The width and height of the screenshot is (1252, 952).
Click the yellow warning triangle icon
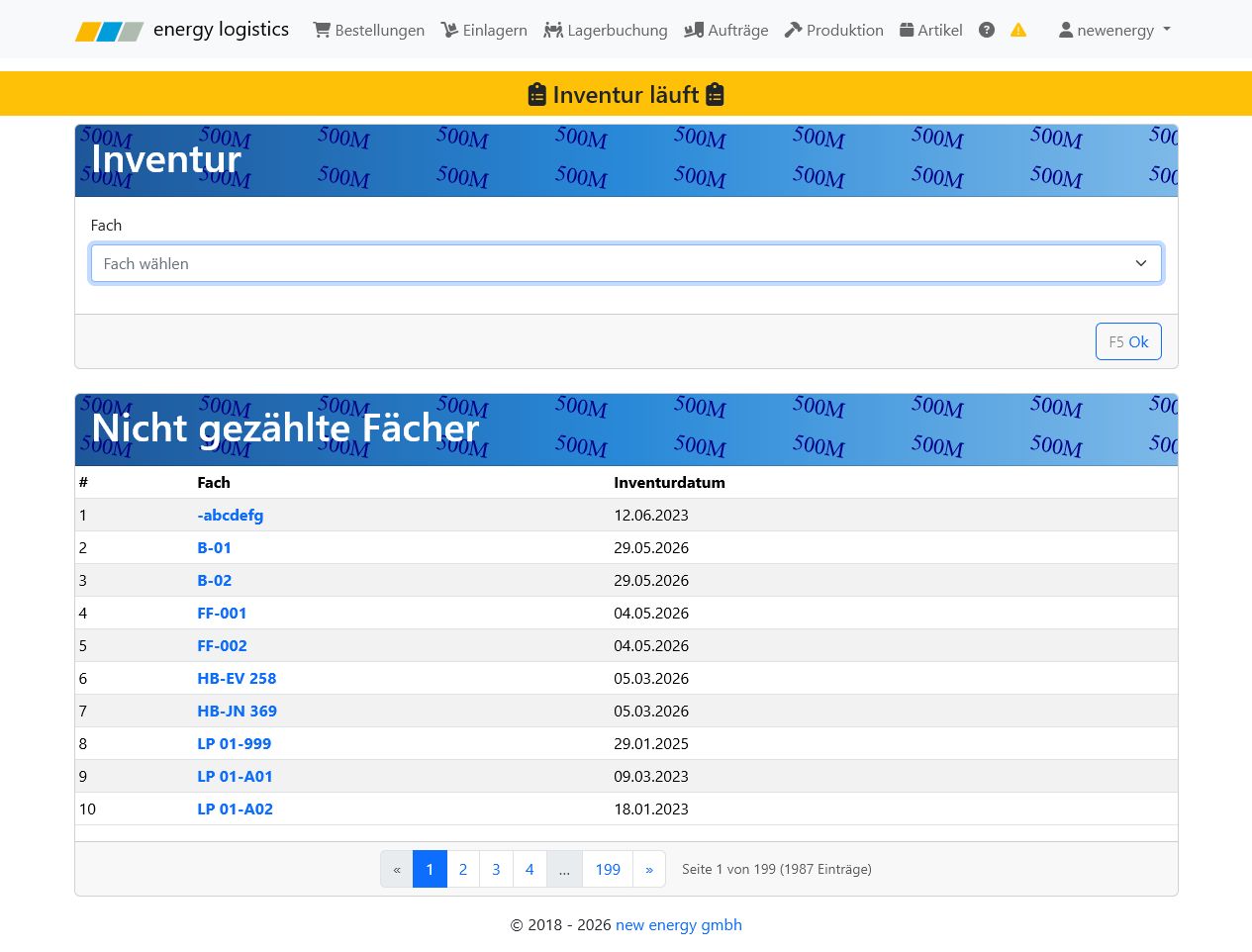coord(1018,30)
